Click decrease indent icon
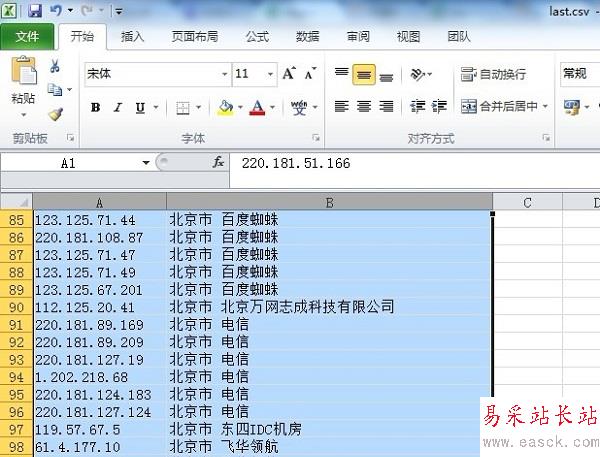Viewport: 600px width, 457px height. coord(417,106)
